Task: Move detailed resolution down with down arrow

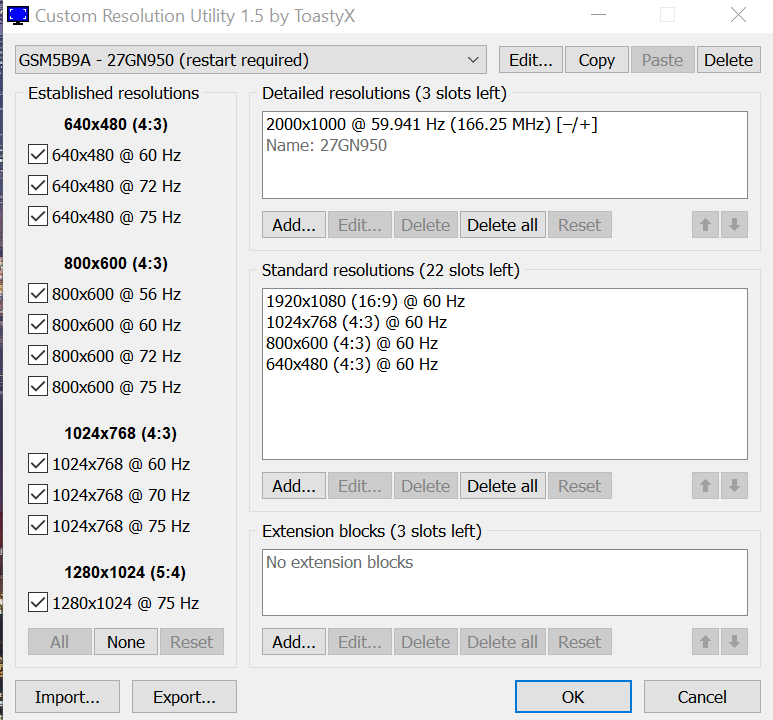Action: 734,225
